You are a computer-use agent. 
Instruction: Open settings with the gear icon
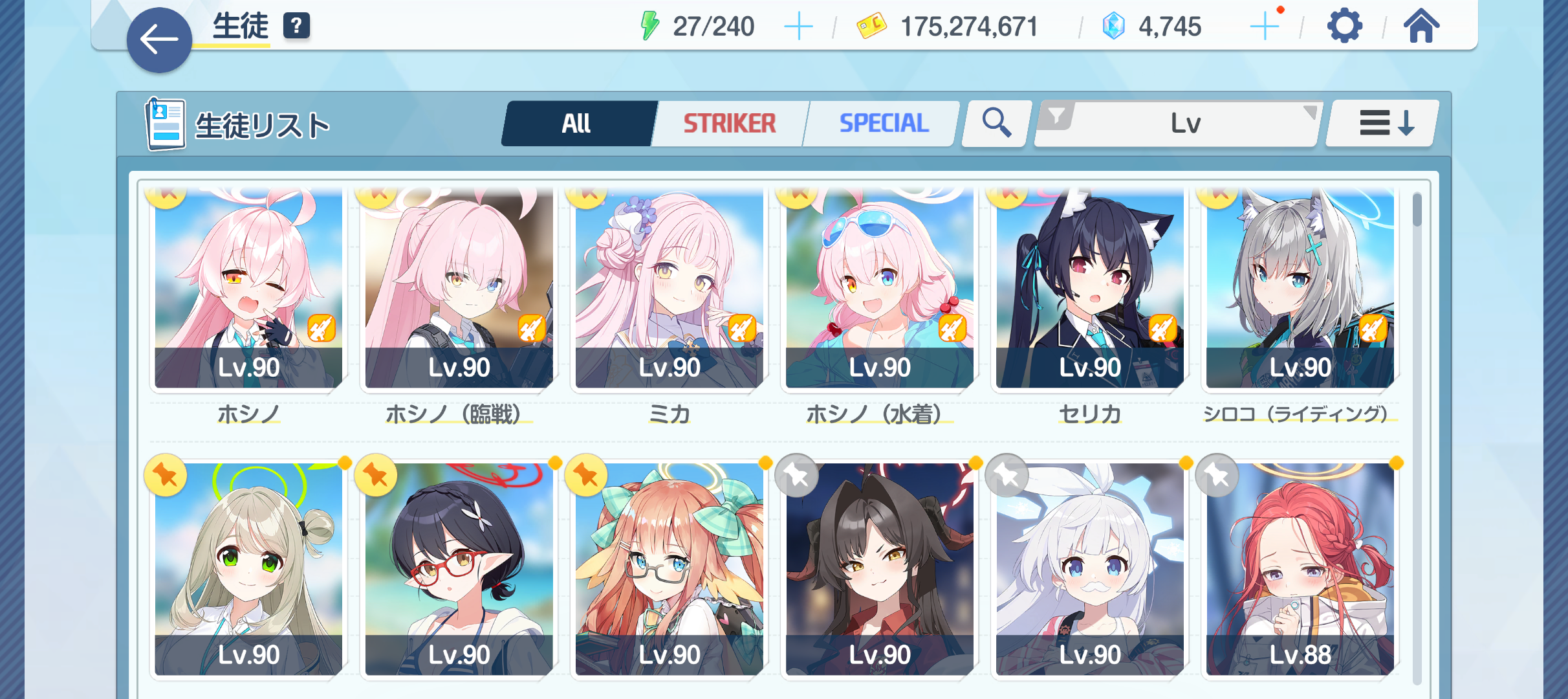pyautogui.click(x=1344, y=27)
